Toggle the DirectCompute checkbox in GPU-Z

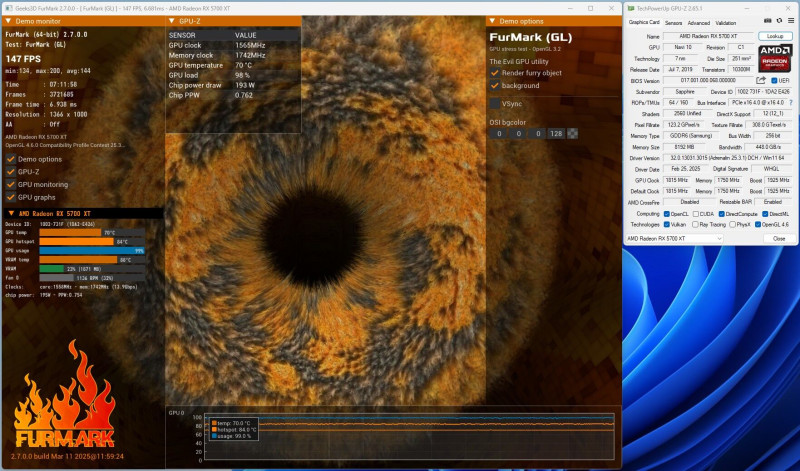click(x=721, y=214)
